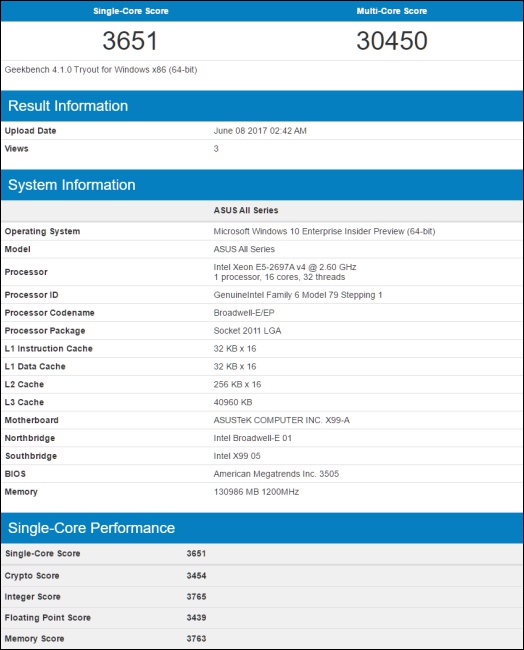Click the System Information section heading
Viewport: 524px width, 650px height.
coord(72,185)
